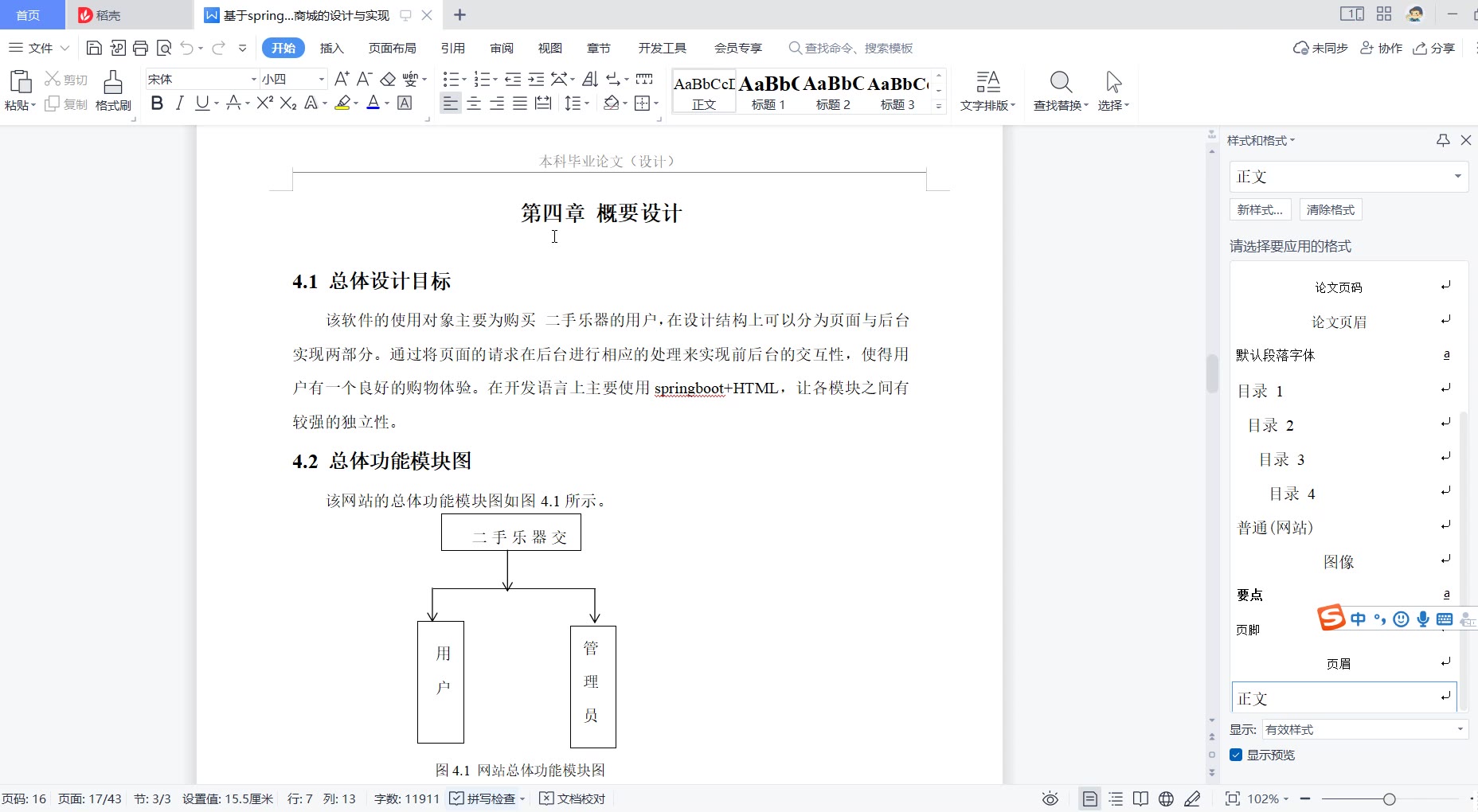This screenshot has width=1478, height=812.
Task: Click Increase indent icon
Action: pyautogui.click(x=536, y=79)
